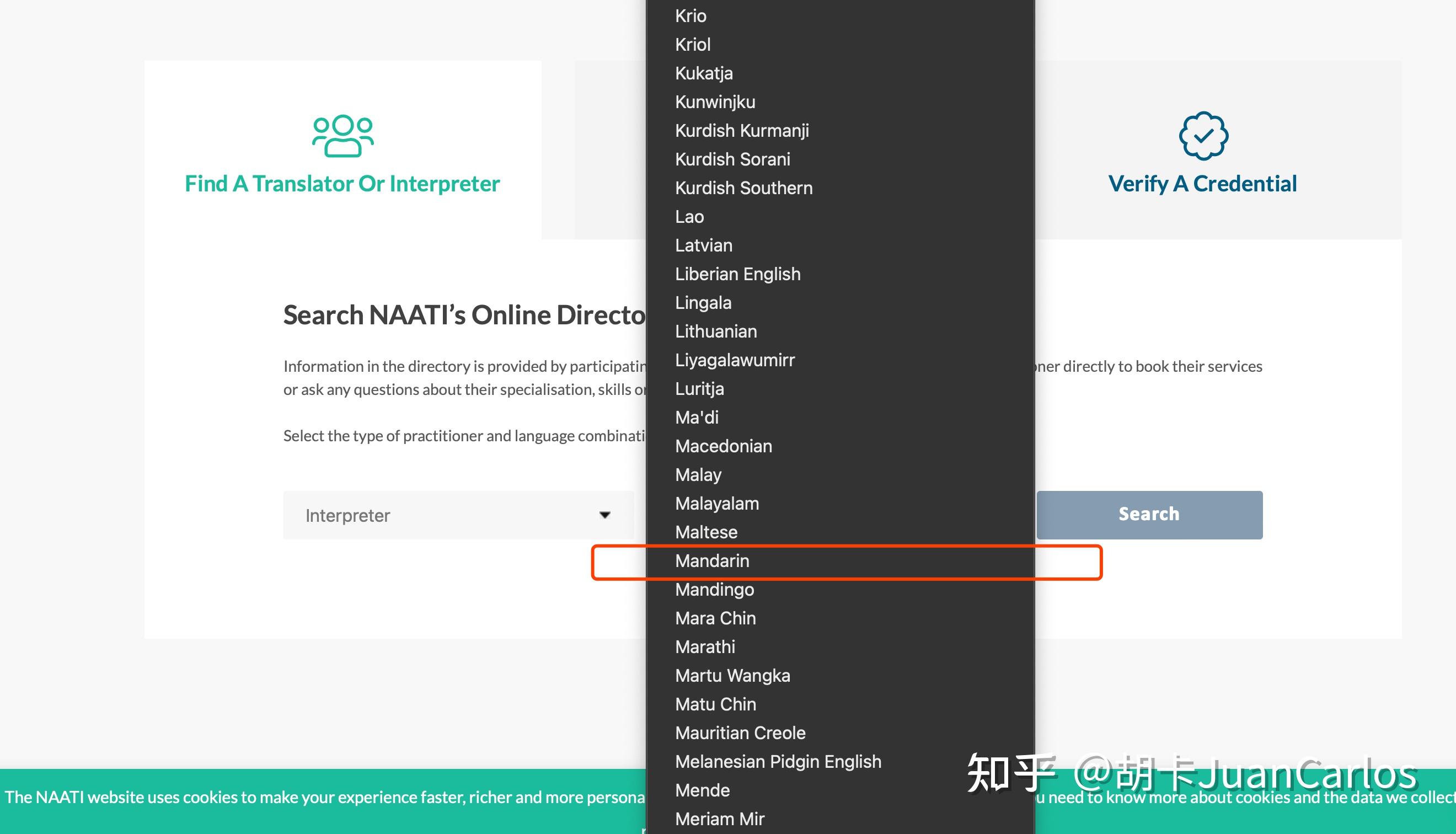Switch to Verify A Credential tab
Viewport: 1456px width, 834px height.
[x=1202, y=184]
